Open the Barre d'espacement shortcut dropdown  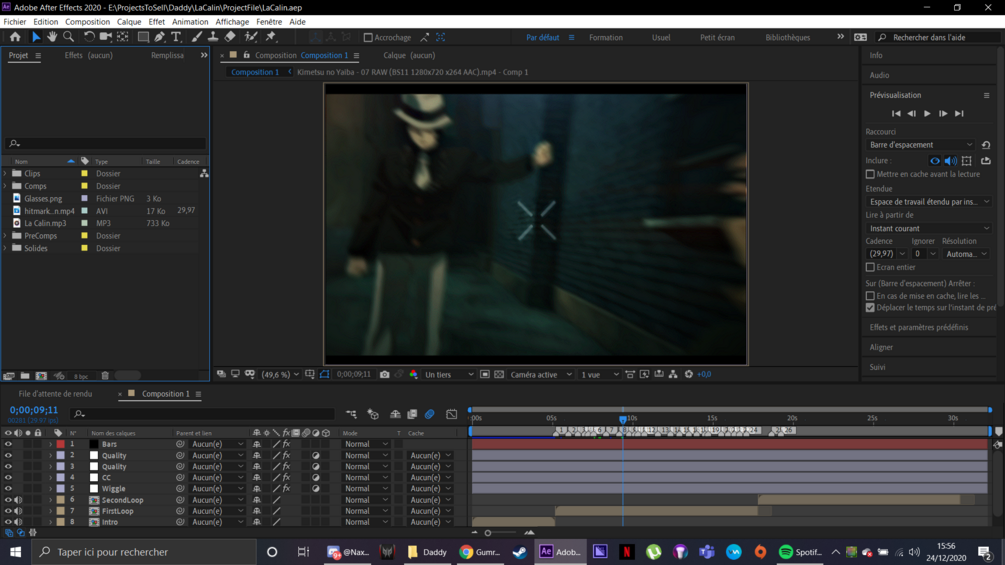(x=920, y=145)
